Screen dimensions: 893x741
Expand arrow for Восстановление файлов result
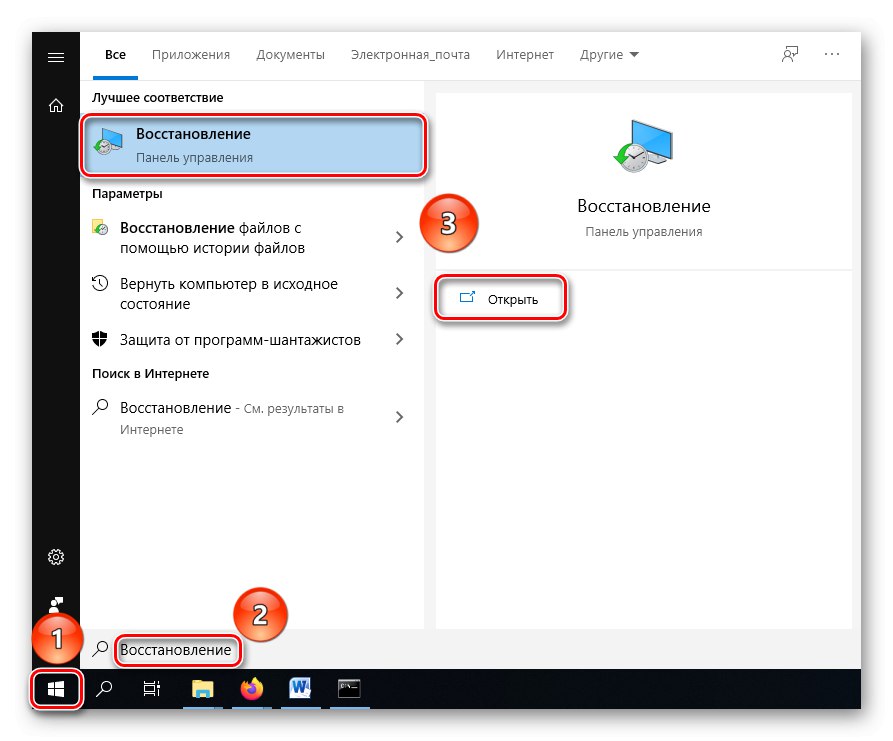399,237
